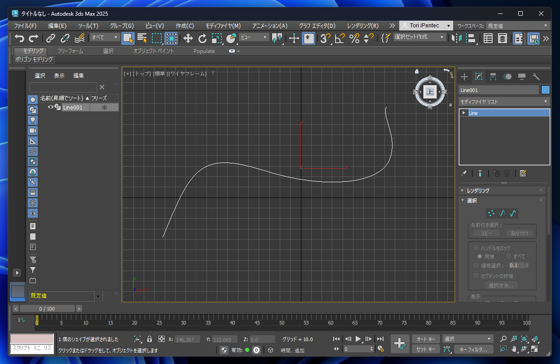Open the Rendering (R) menu

[363, 26]
